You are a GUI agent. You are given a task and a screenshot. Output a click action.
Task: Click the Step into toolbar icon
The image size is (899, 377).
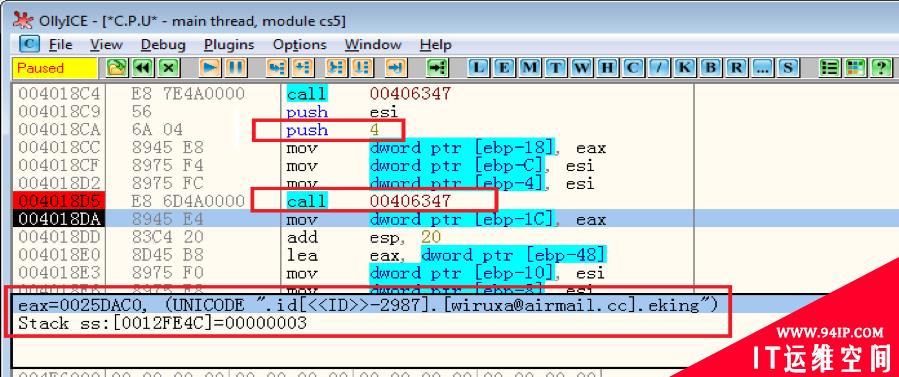[x=277, y=68]
